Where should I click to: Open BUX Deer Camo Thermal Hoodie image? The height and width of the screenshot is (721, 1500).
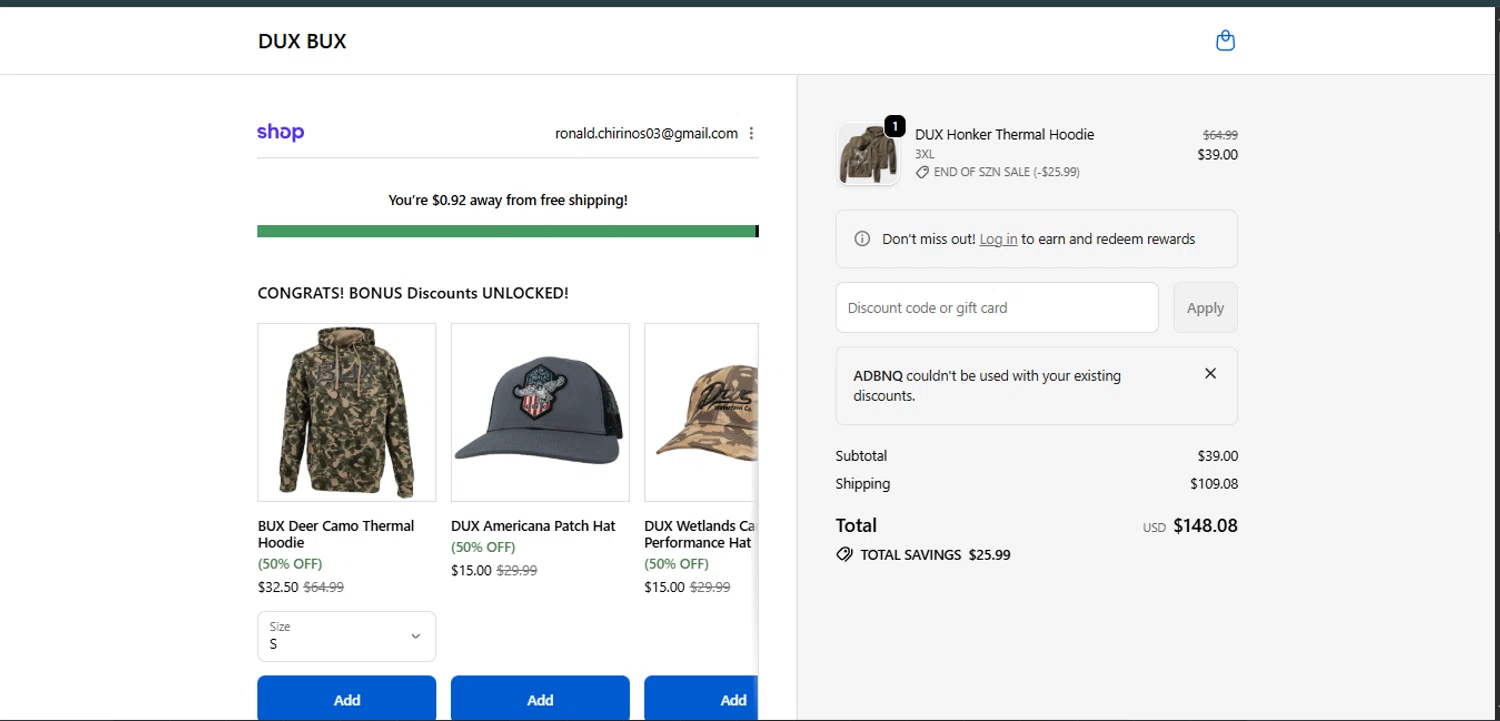tap(346, 412)
